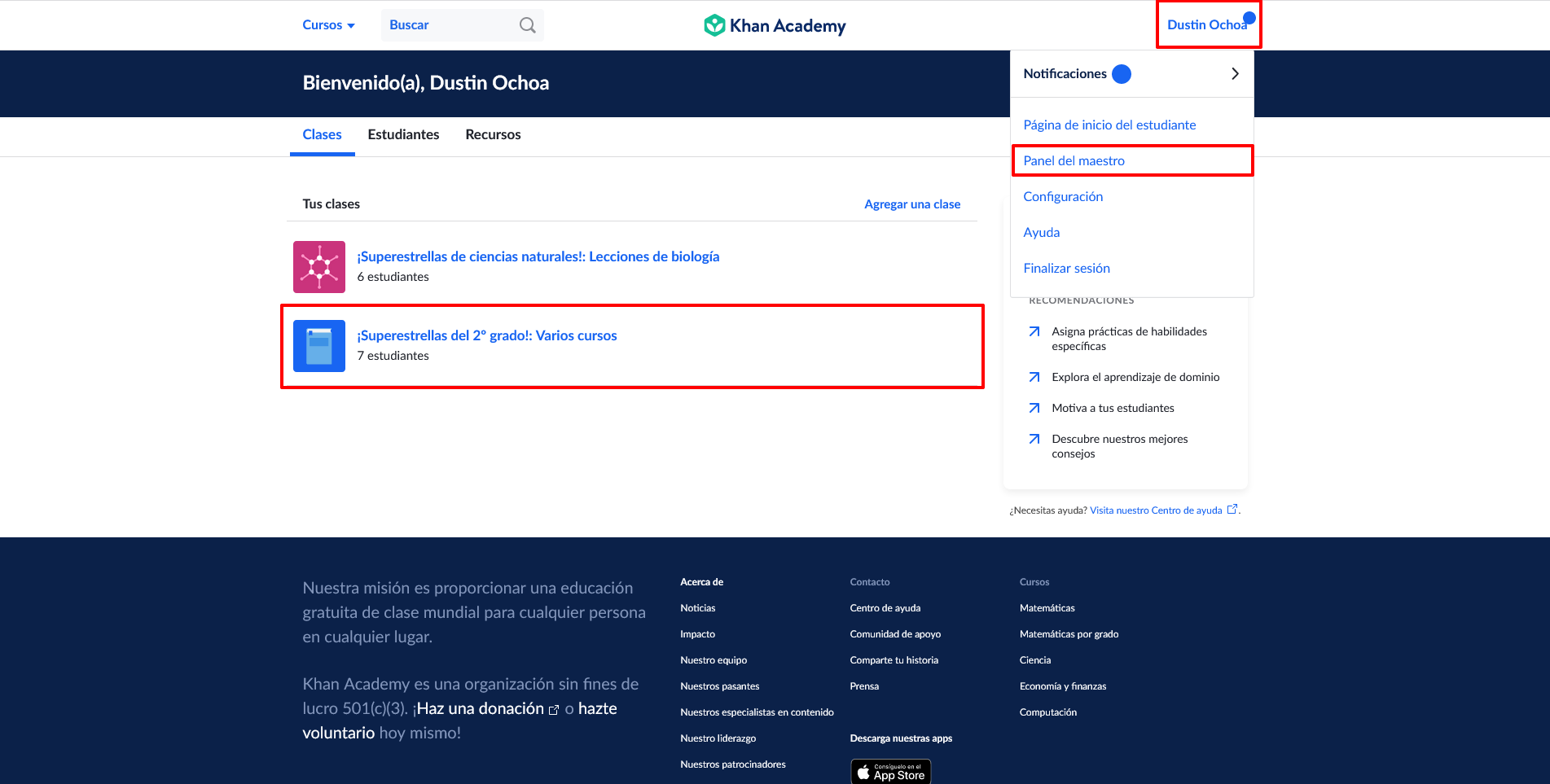Open Motiva a tus estudiantes recommendation
1550x784 pixels.
pyautogui.click(x=1113, y=408)
